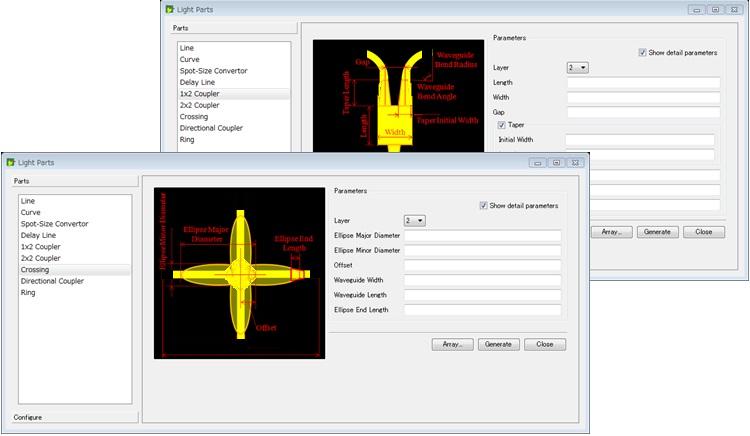Select Line in back window parts list
This screenshot has height=436, width=750.
(x=234, y=48)
